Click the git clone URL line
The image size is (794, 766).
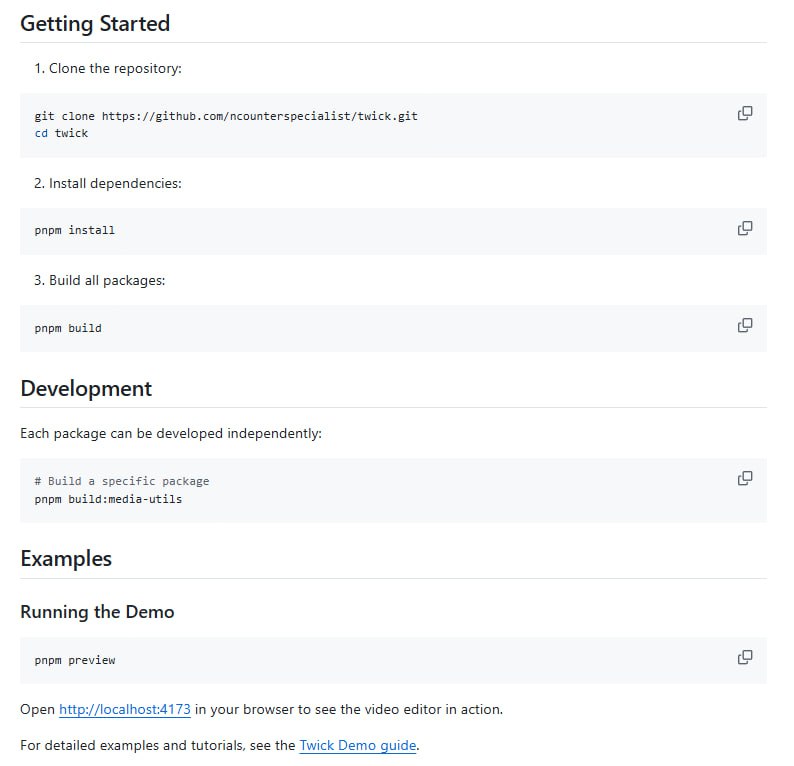[226, 116]
